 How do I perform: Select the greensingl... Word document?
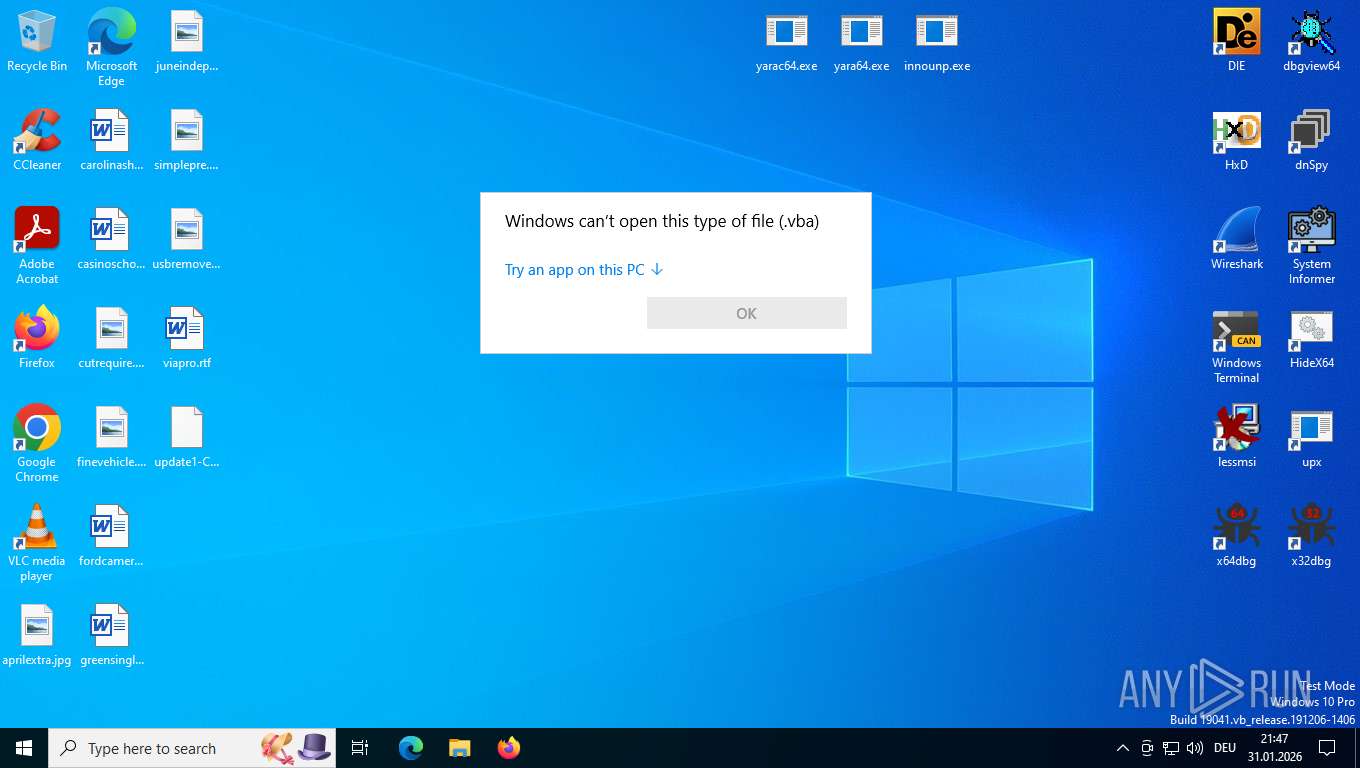(111, 635)
